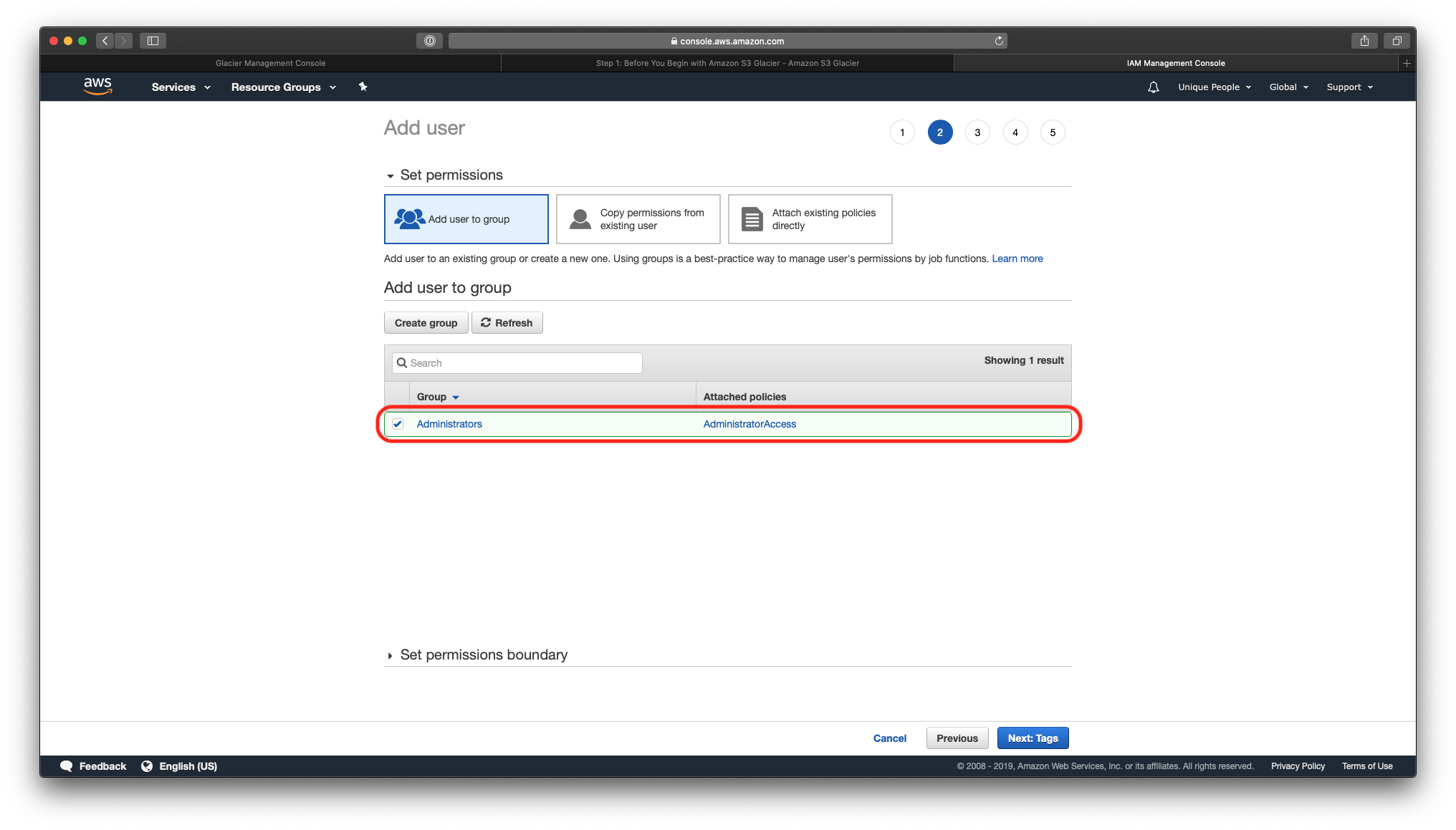Click the Cancel link

(x=890, y=738)
